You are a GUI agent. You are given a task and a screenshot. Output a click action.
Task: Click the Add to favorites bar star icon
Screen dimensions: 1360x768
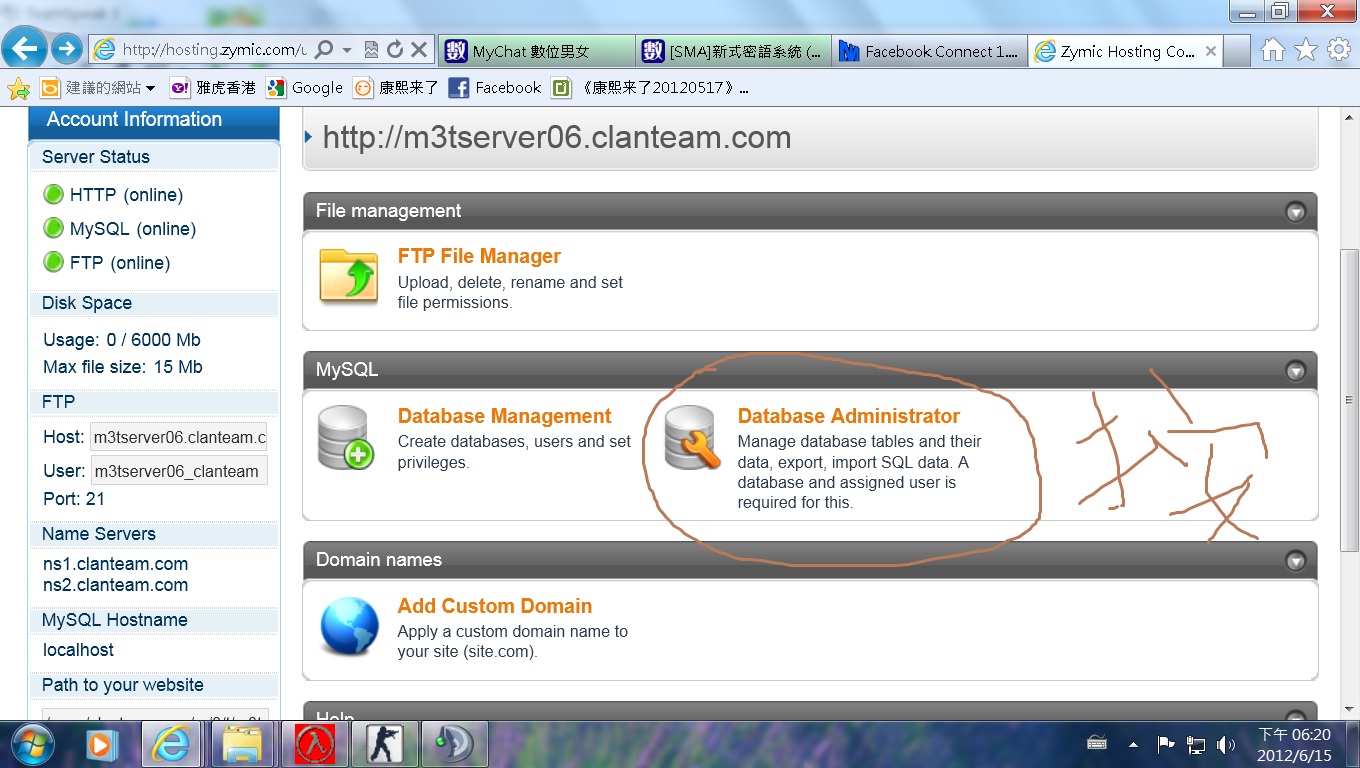(18, 89)
